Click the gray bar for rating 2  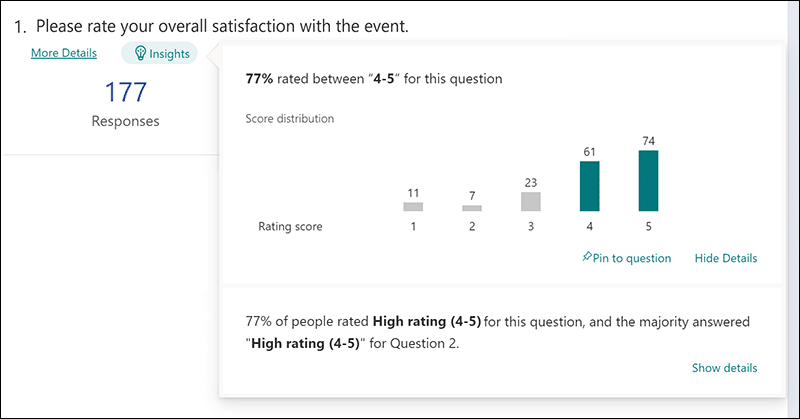coord(472,208)
